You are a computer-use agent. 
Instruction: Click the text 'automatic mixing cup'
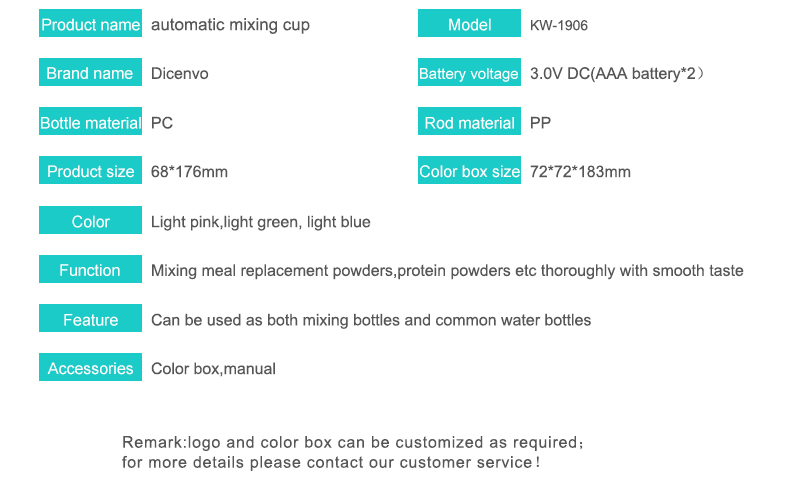(x=230, y=25)
